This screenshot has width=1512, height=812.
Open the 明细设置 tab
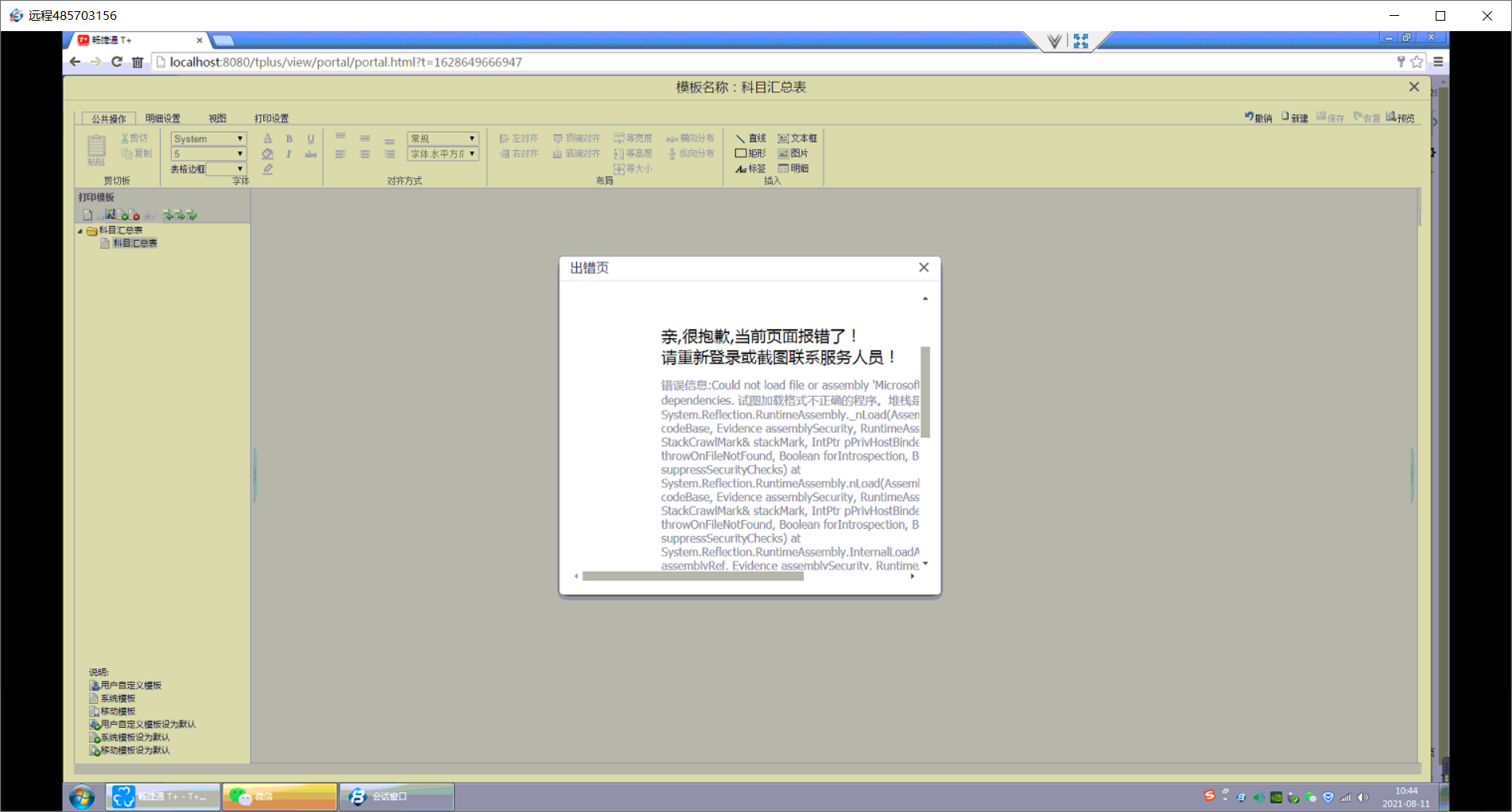coord(163,118)
